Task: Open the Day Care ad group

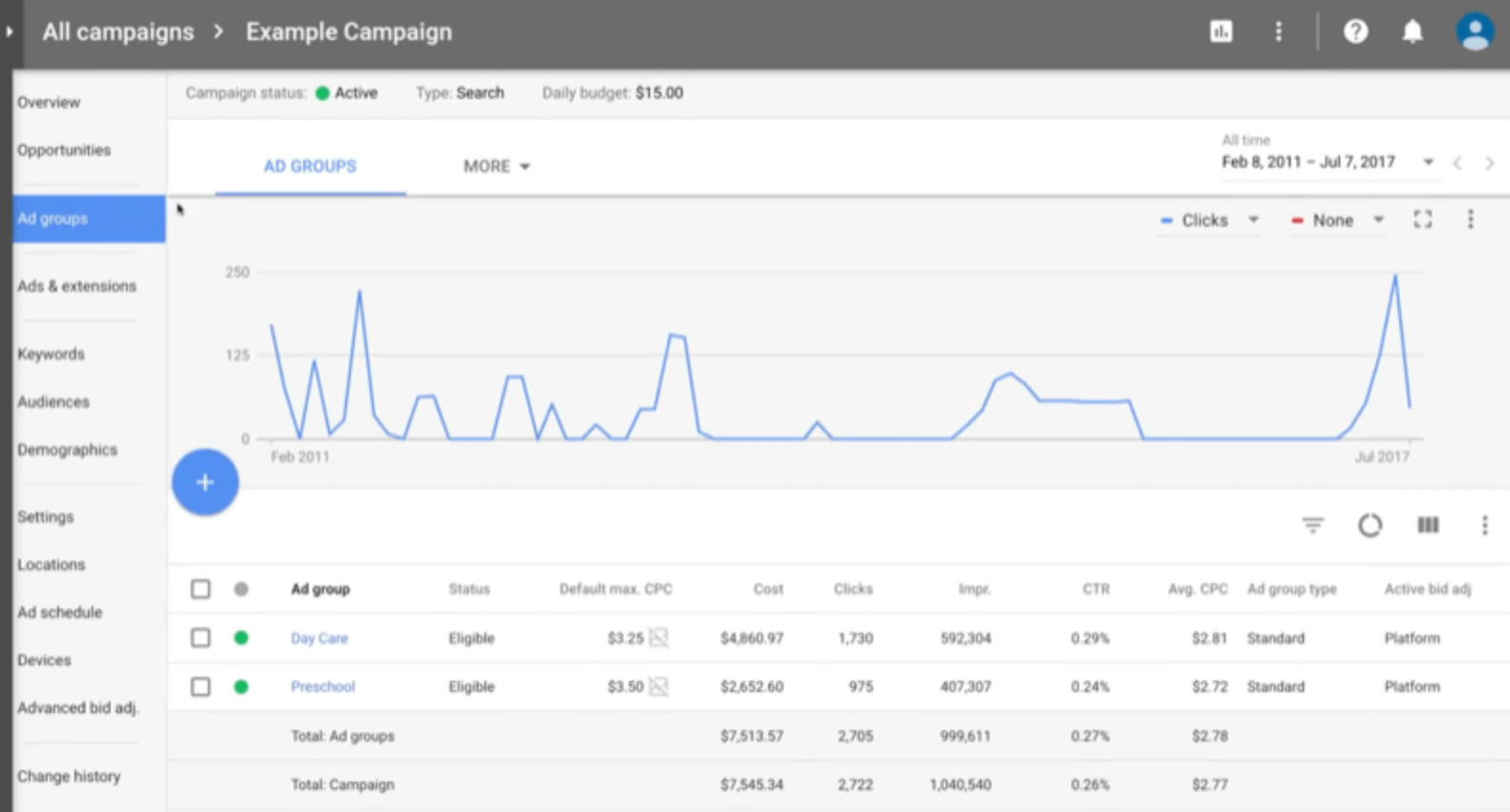Action: (x=319, y=638)
